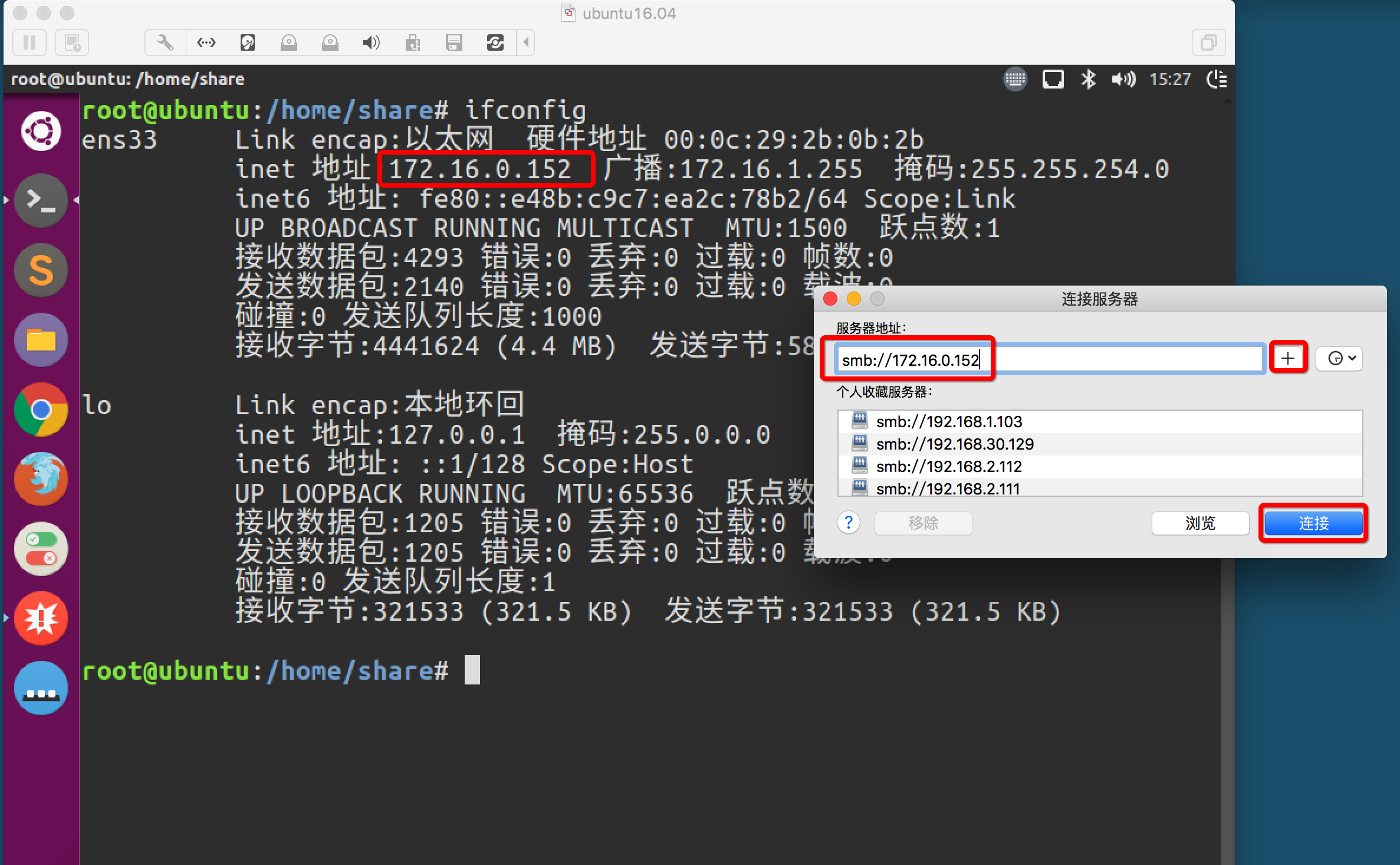Pause the virtual machine
The image size is (1400, 865).
point(29,42)
